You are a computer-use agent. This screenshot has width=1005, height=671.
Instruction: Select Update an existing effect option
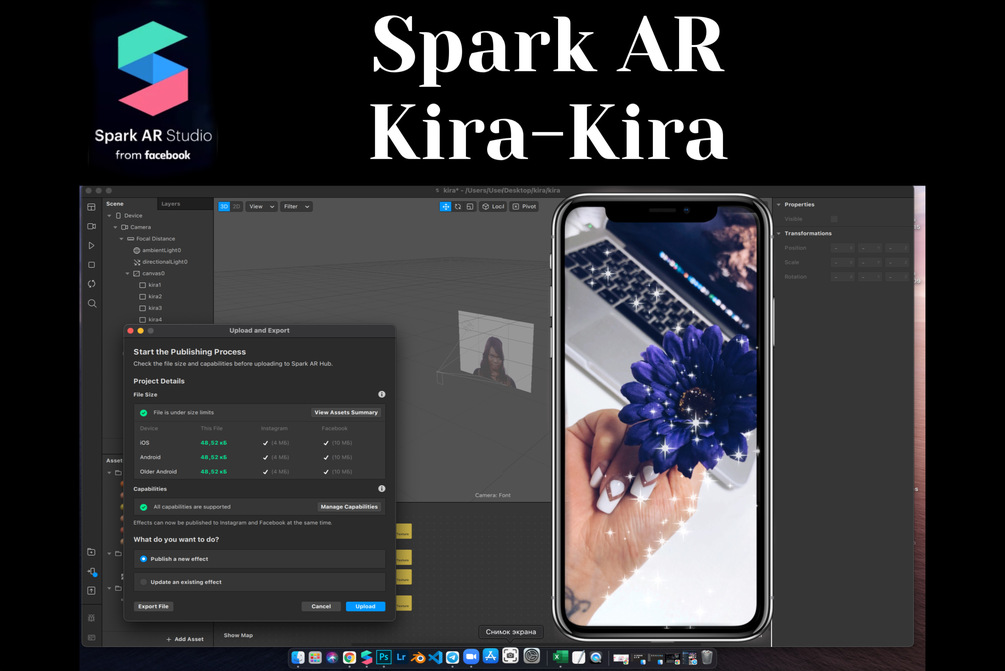click(x=260, y=582)
